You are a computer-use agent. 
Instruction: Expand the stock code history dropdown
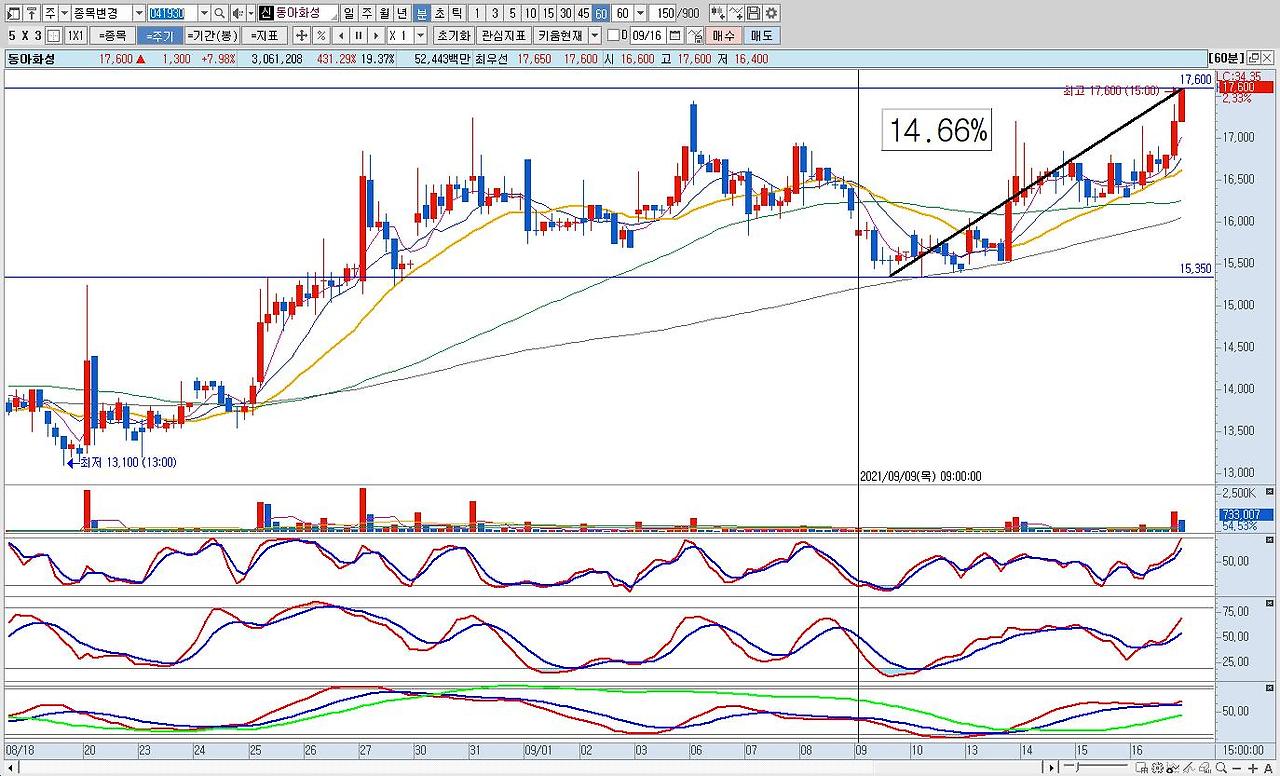[x=203, y=13]
